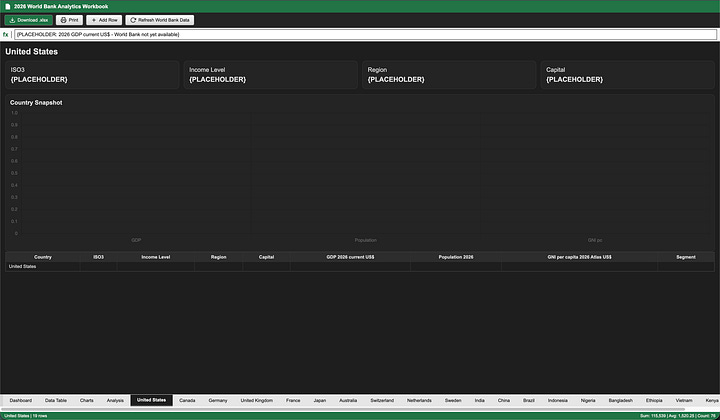720x420 pixels.
Task: Click the Income Level column header
Action: pos(156,257)
